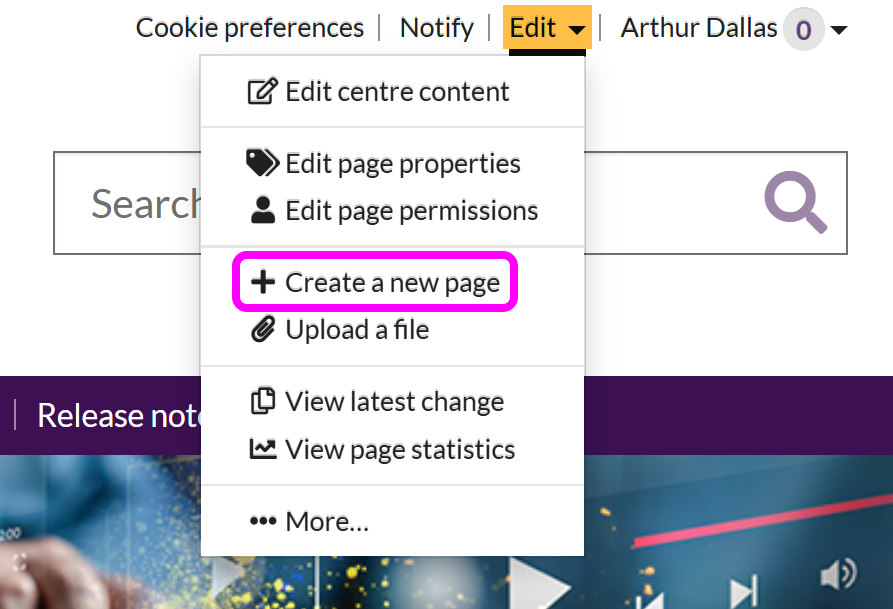
Task: Select View latest change
Action: pos(393,402)
